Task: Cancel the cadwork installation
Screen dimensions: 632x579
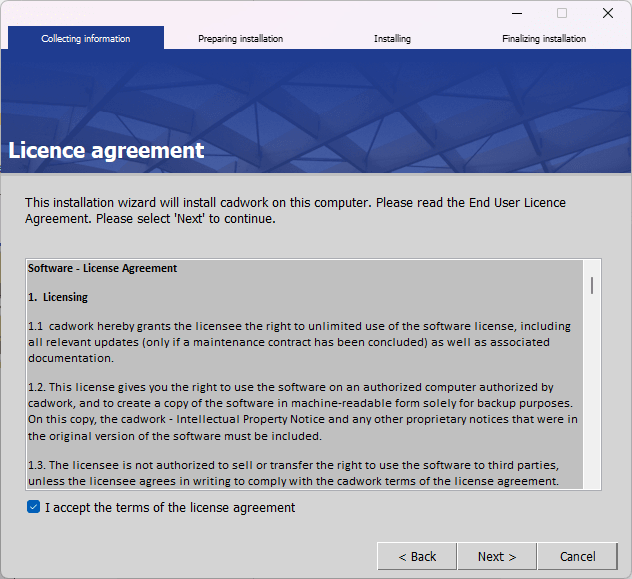Action: 577,556
